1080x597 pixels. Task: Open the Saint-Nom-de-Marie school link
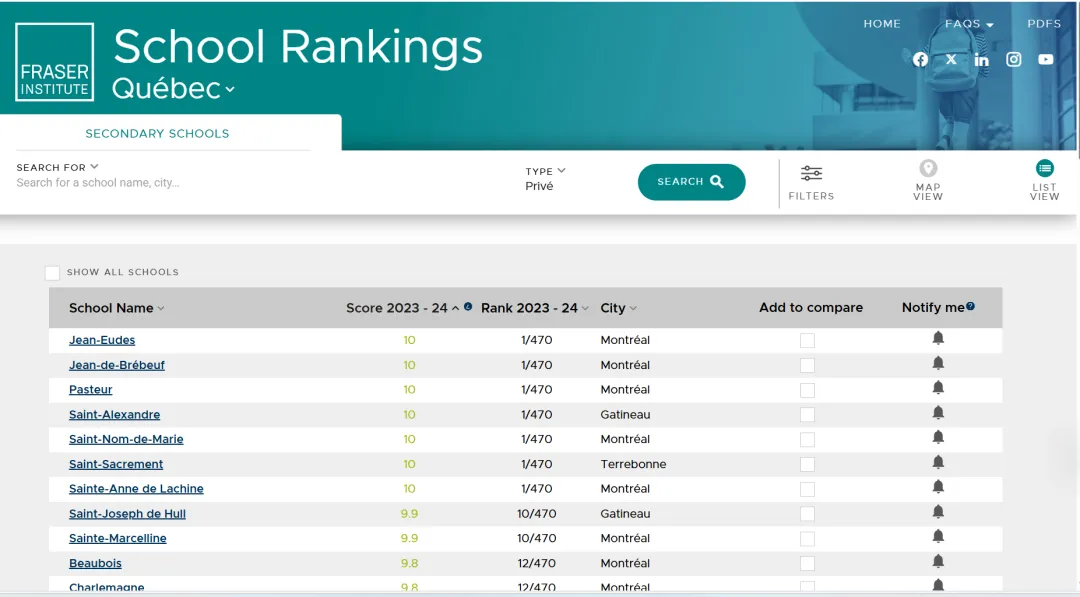pyautogui.click(x=126, y=439)
